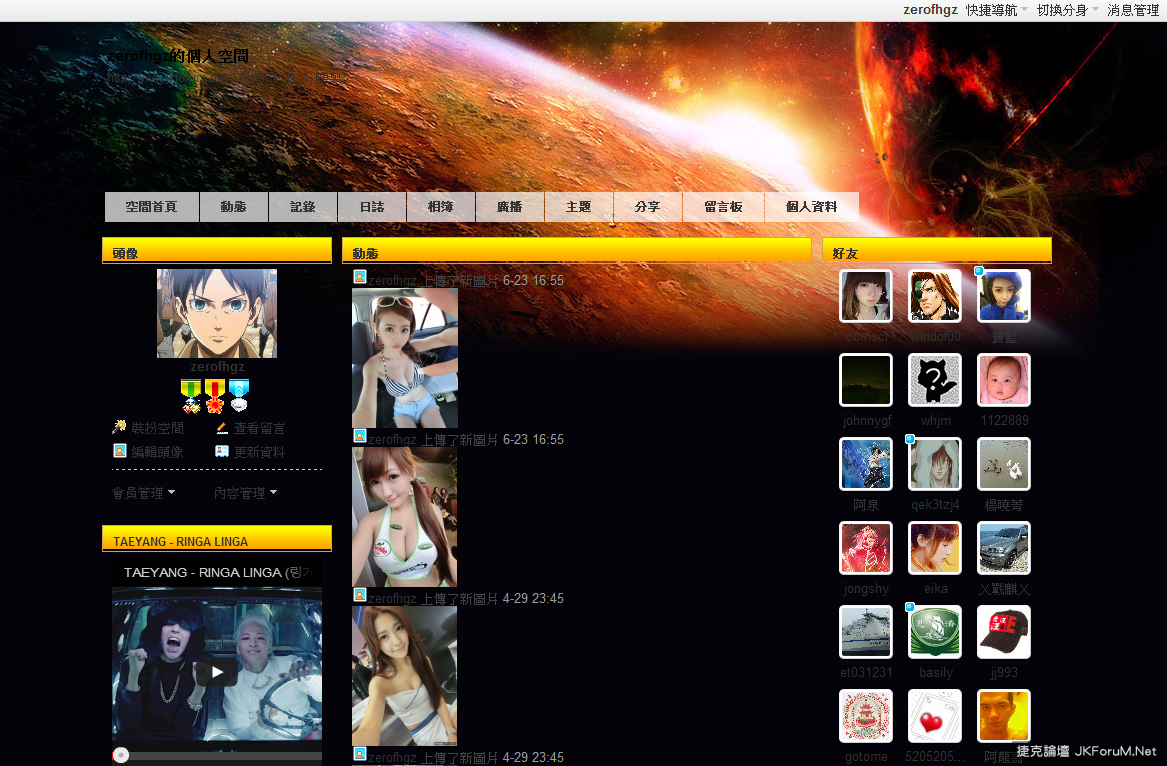Image resolution: width=1167 pixels, height=766 pixels.
Task: Click feed icon of first 4-29 23:45 upload
Action: (x=359, y=595)
